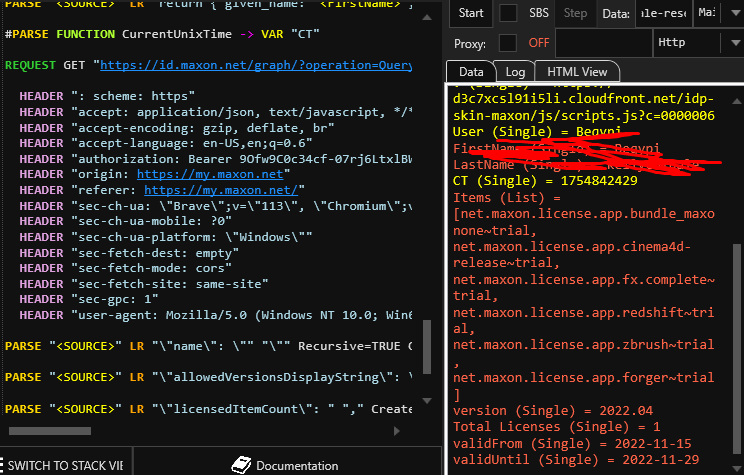744x475 pixels.
Task: Click the script editor vertical scrollbar thumb
Action: point(427,347)
